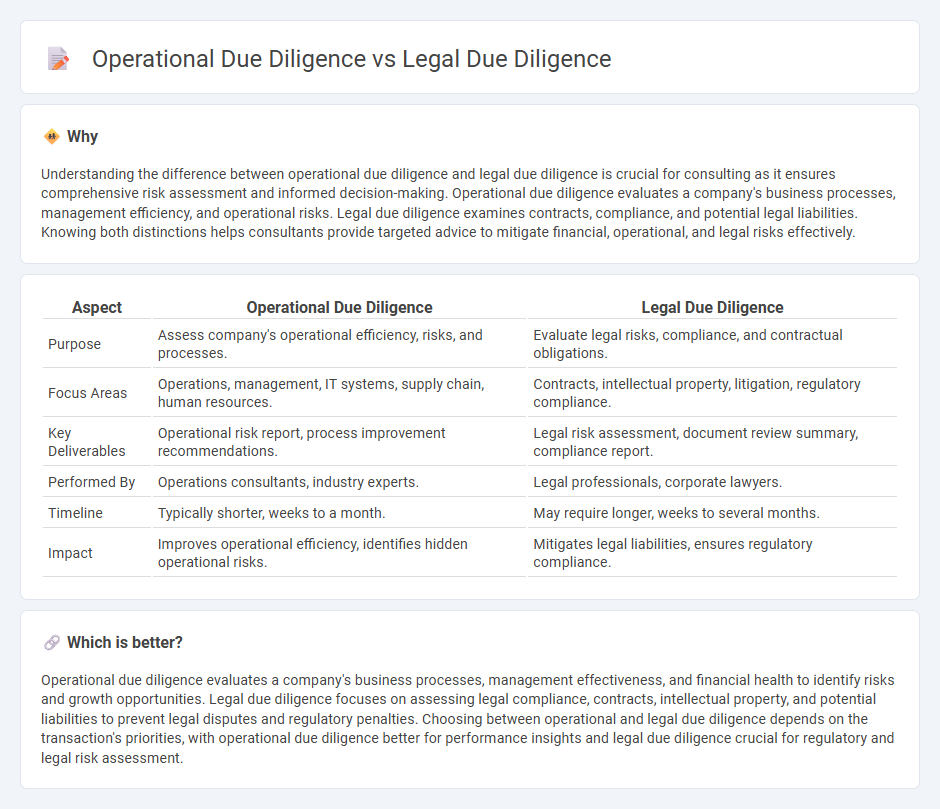This screenshot has height=809, width=940.
Task: Click the orange diamond icon next to Why
Action: click(52, 137)
